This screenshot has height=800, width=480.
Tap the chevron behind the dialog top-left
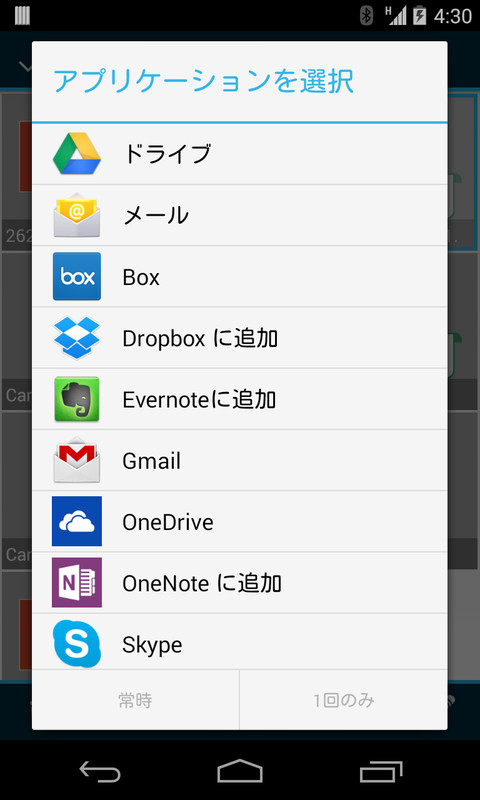point(24,66)
